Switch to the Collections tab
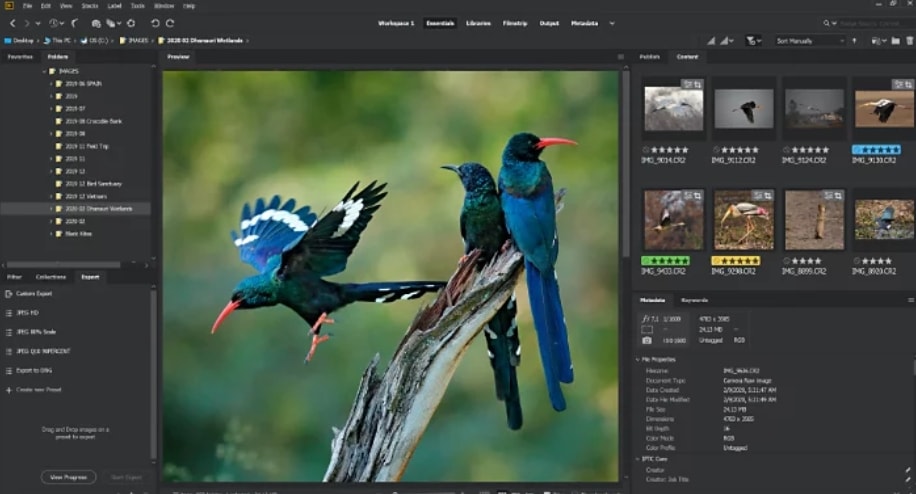Image resolution: width=916 pixels, height=494 pixels. [51, 277]
